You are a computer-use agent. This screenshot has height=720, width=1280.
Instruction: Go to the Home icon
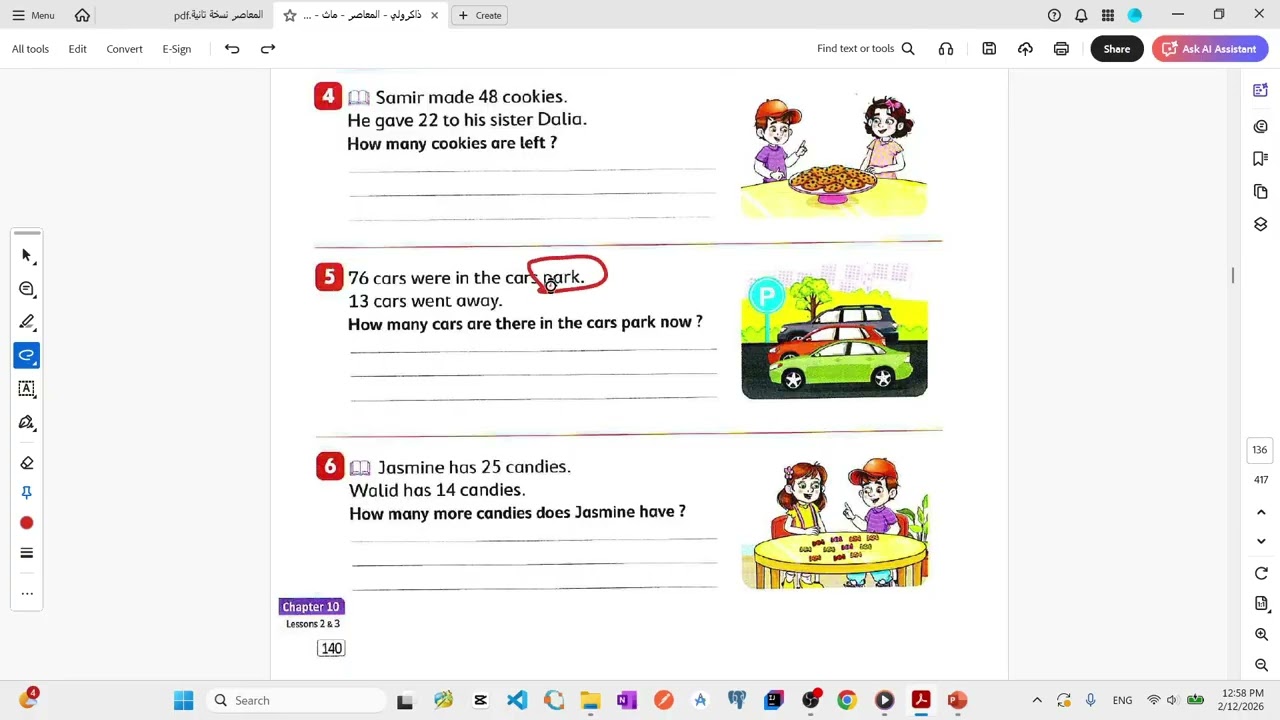[82, 15]
